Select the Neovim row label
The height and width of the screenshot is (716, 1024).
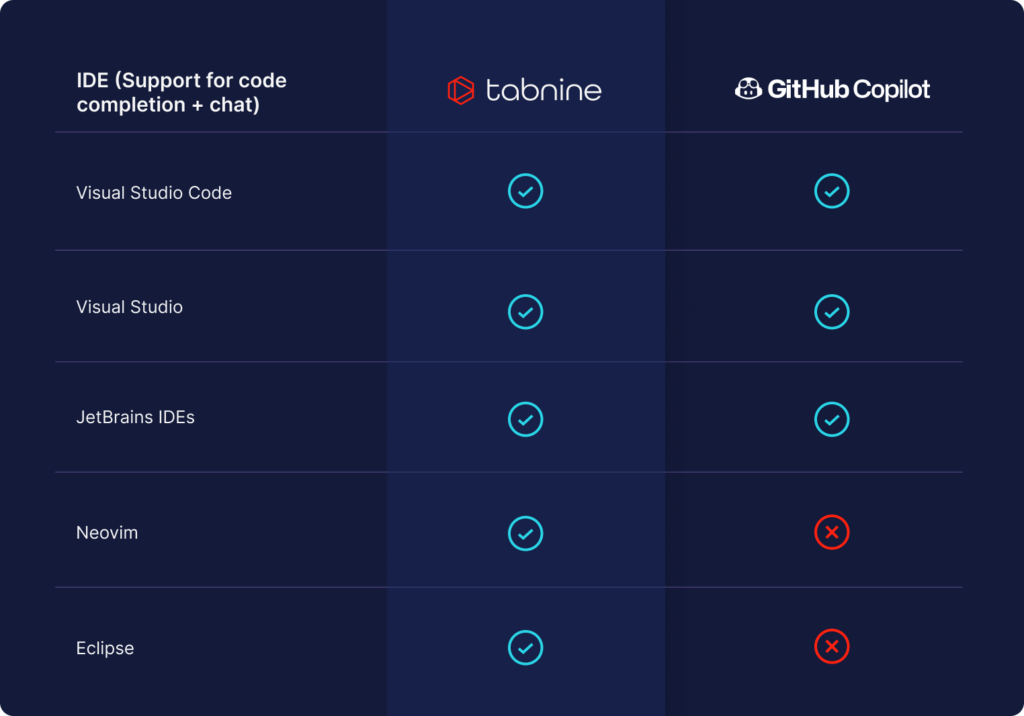pyautogui.click(x=107, y=533)
